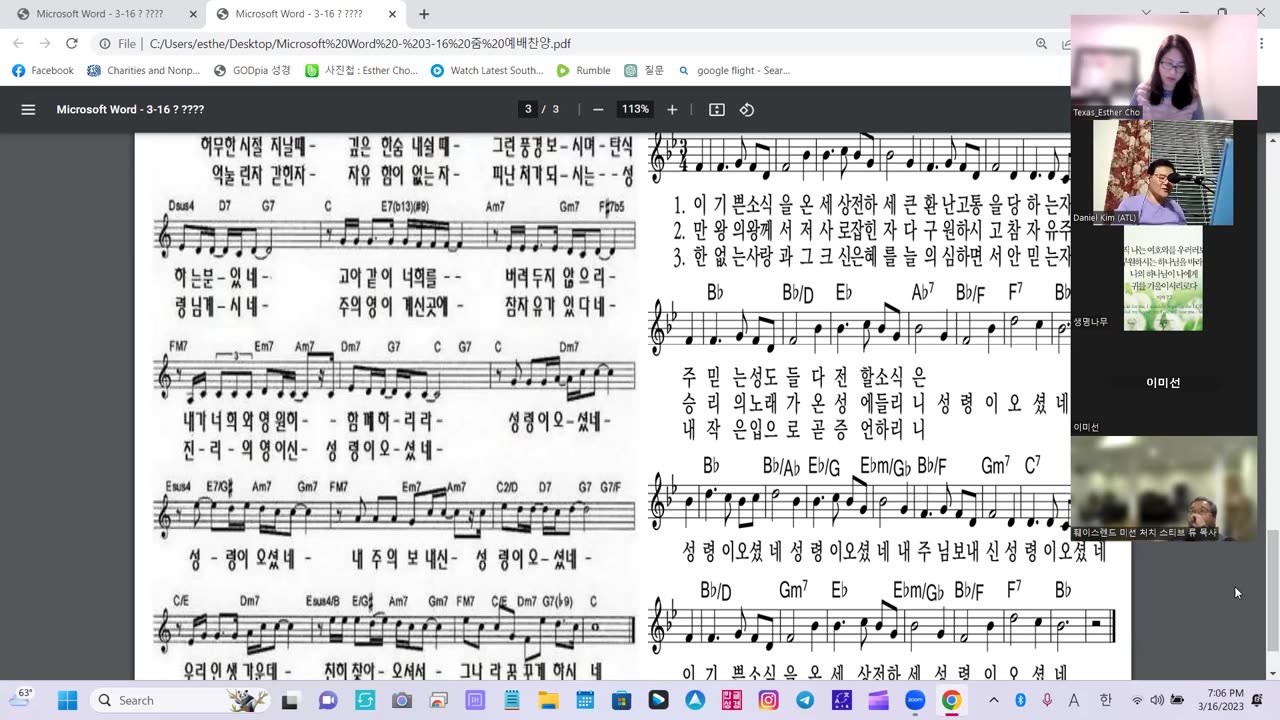The width and height of the screenshot is (1280, 720).
Task: Fit the PDF to page
Action: point(717,110)
